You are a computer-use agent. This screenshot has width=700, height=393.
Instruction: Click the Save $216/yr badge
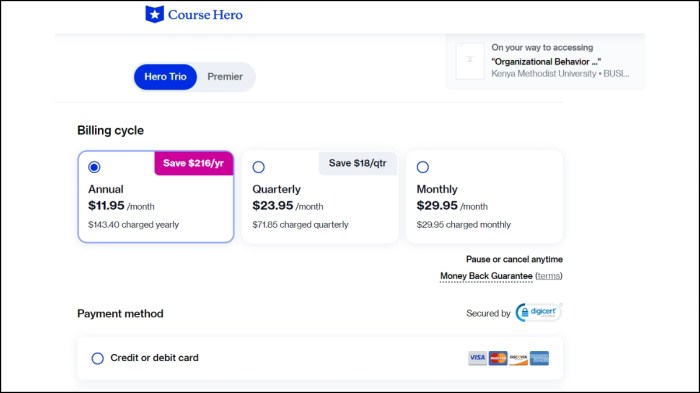point(194,163)
